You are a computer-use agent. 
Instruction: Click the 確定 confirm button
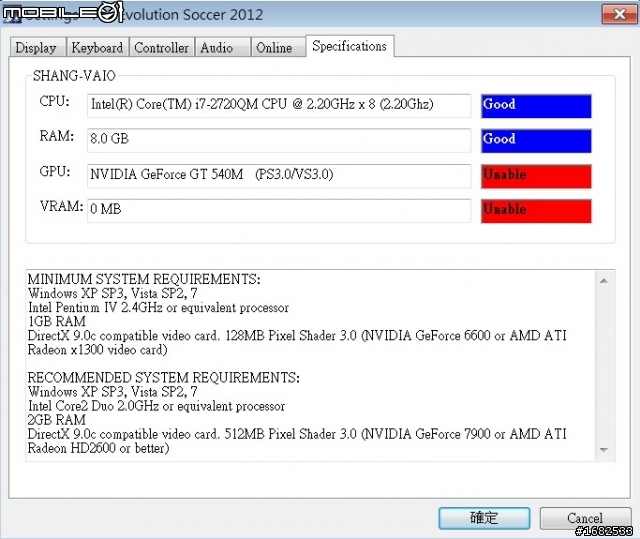[x=484, y=518]
